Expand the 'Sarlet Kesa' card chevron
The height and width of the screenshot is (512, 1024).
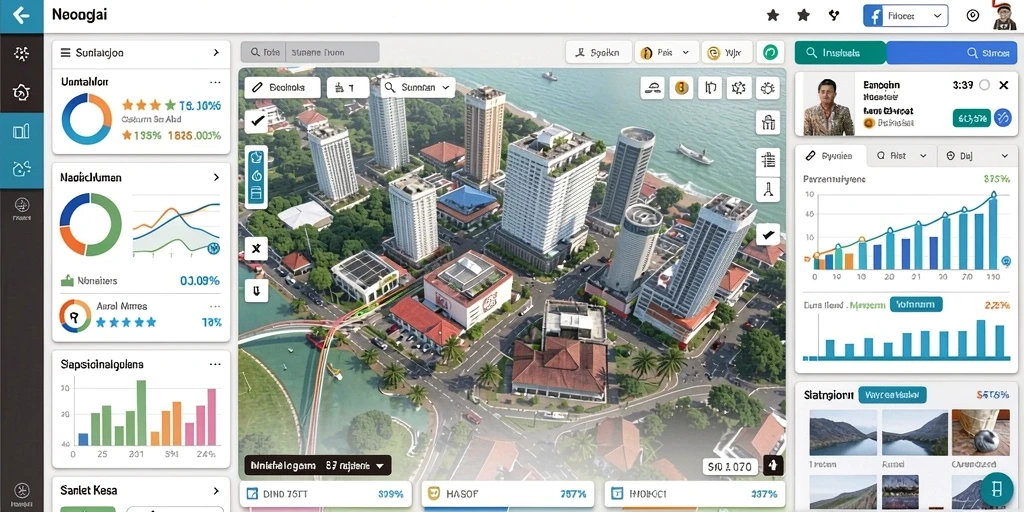click(216, 490)
